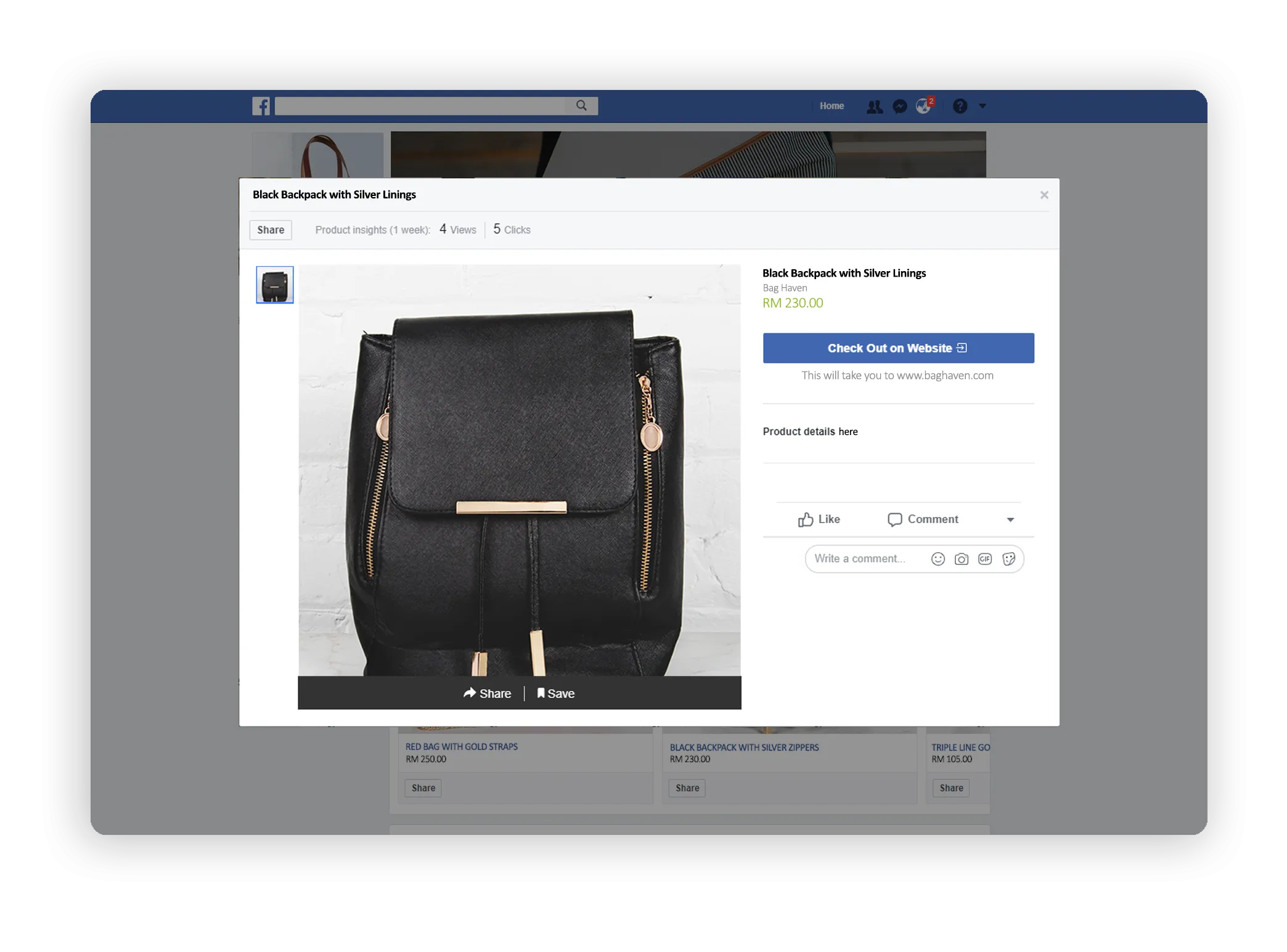Click the RM 105.00 price on the Triple Line card
The width and height of the screenshot is (1287, 952).
(x=952, y=759)
